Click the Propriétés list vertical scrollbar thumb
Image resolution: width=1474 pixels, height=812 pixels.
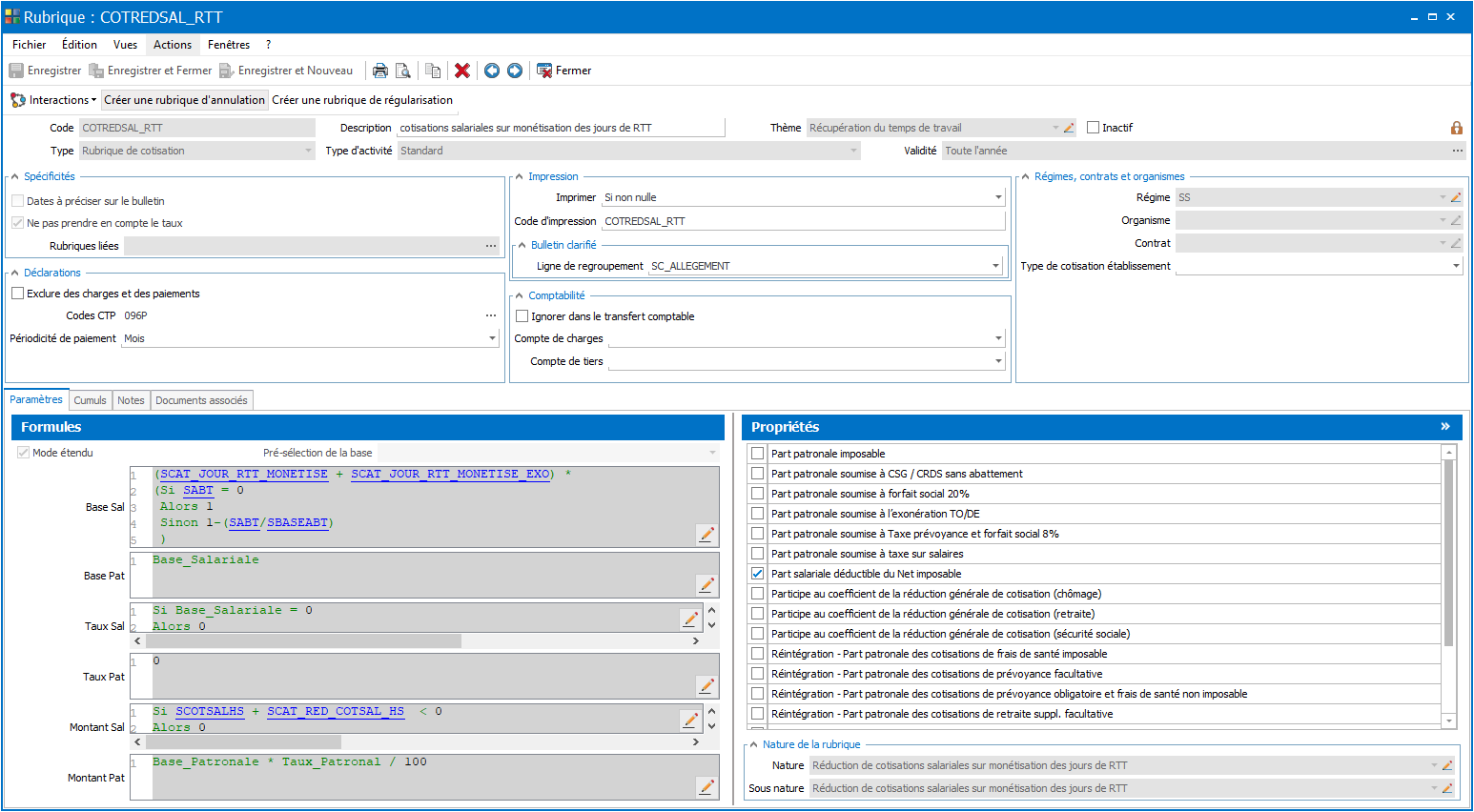point(1449,553)
